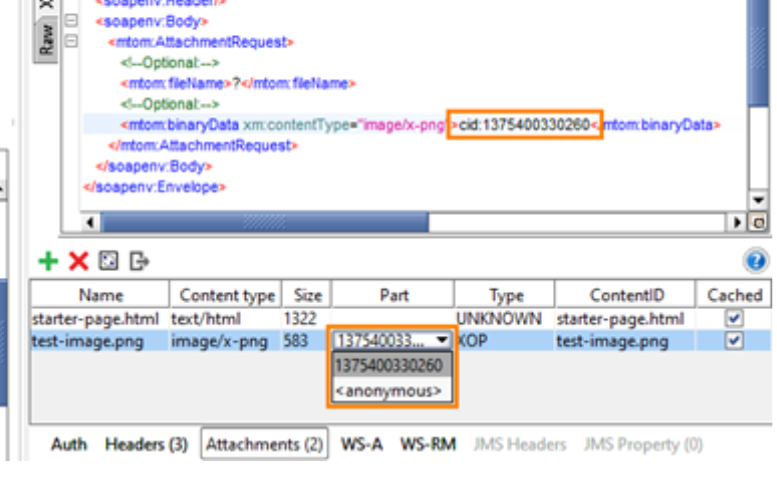Image resolution: width=777 pixels, height=478 pixels.
Task: Sort by the Content type column header
Action: (227, 295)
